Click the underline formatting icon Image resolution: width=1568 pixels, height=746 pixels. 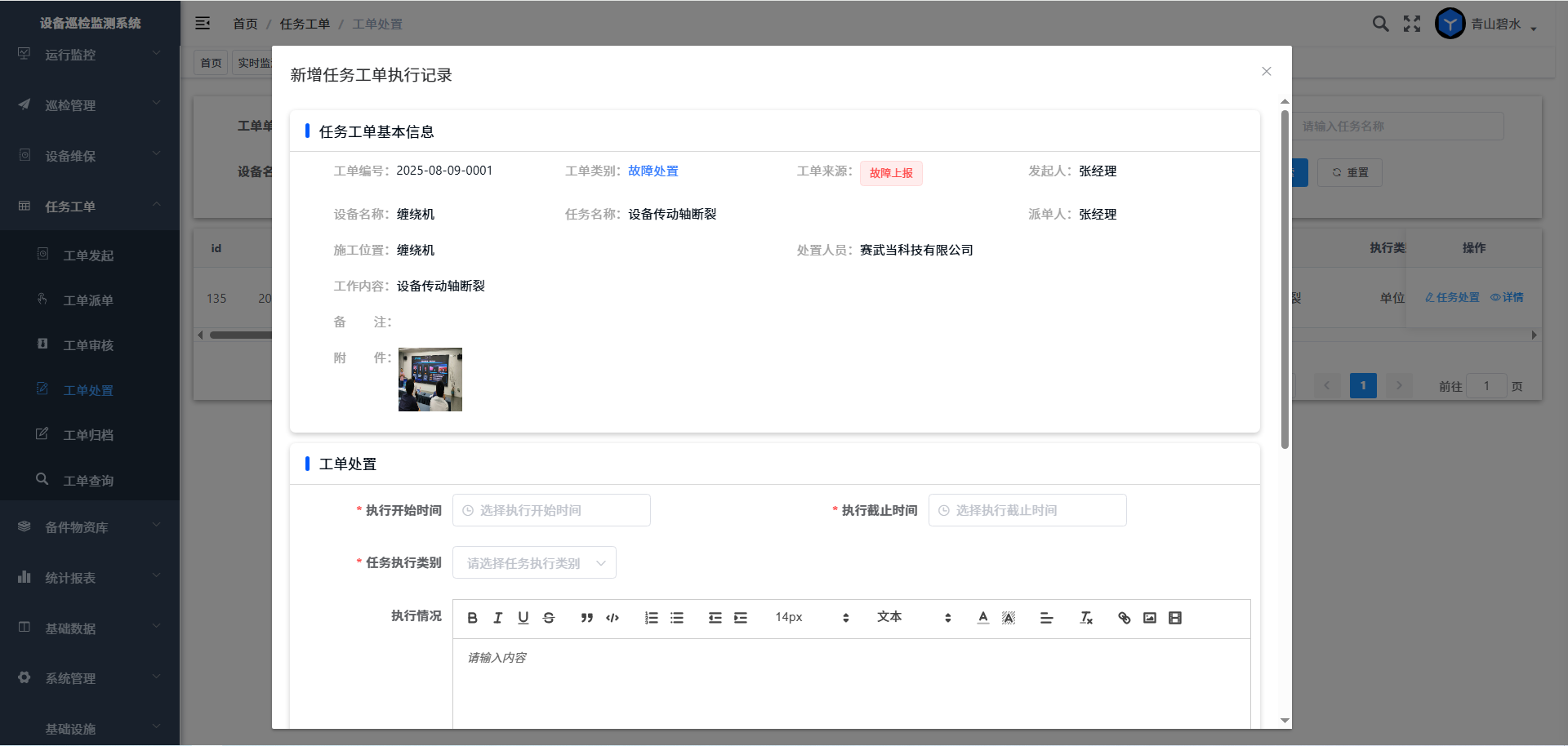point(523,618)
